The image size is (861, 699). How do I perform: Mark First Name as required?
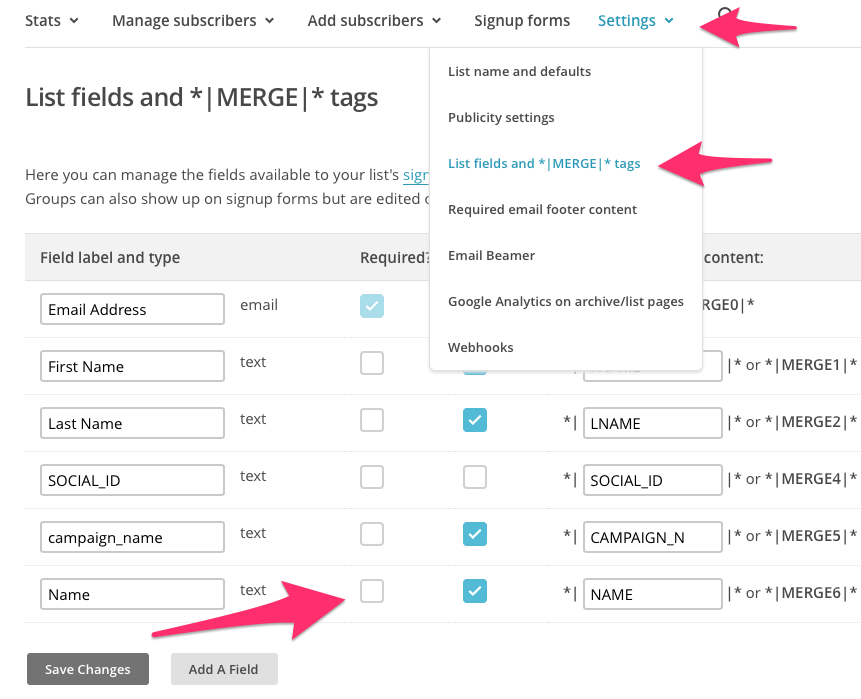tap(372, 363)
